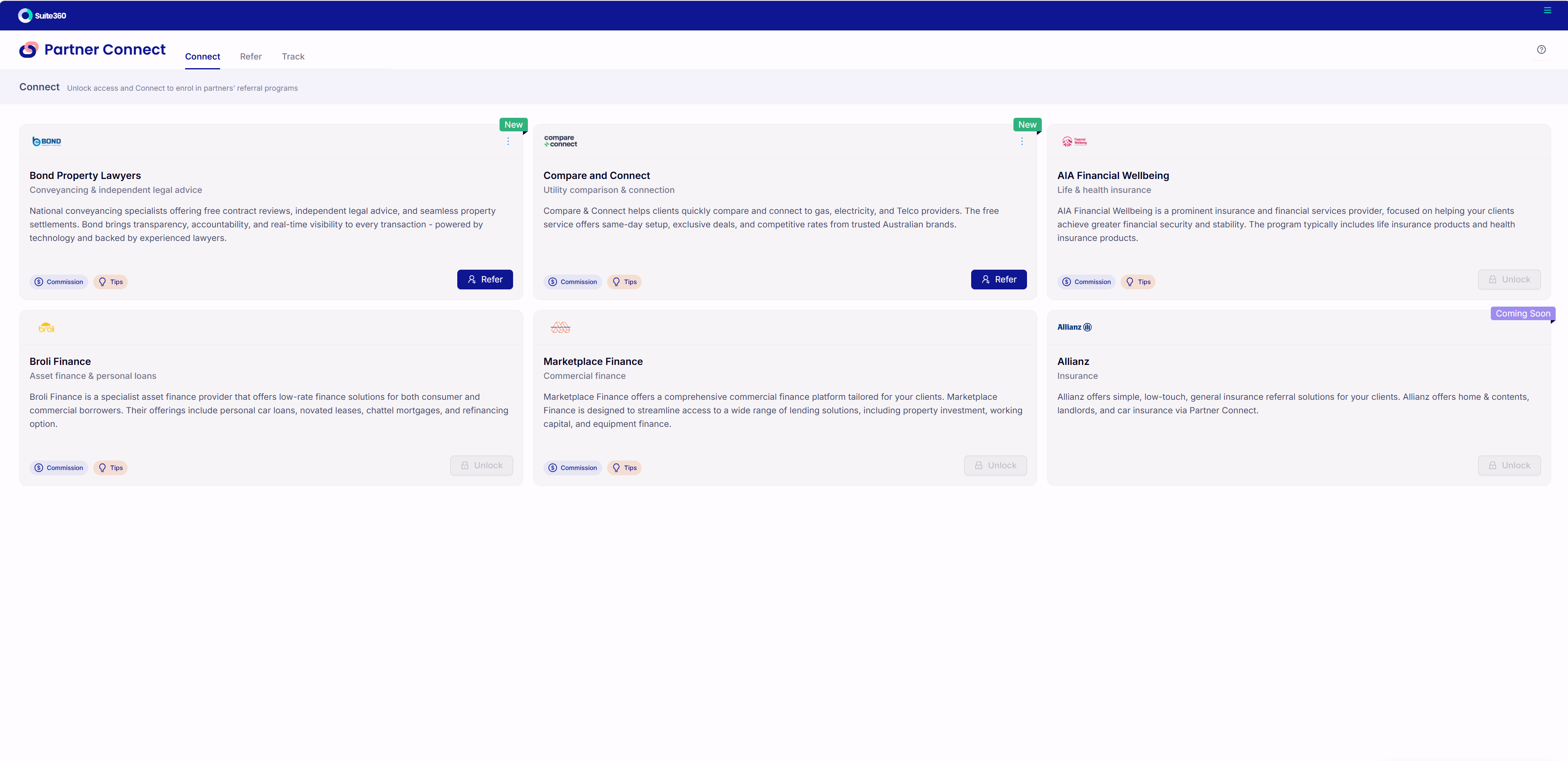This screenshot has width=1568, height=761.
Task: Click the Marketplace Finance title
Action: [593, 362]
